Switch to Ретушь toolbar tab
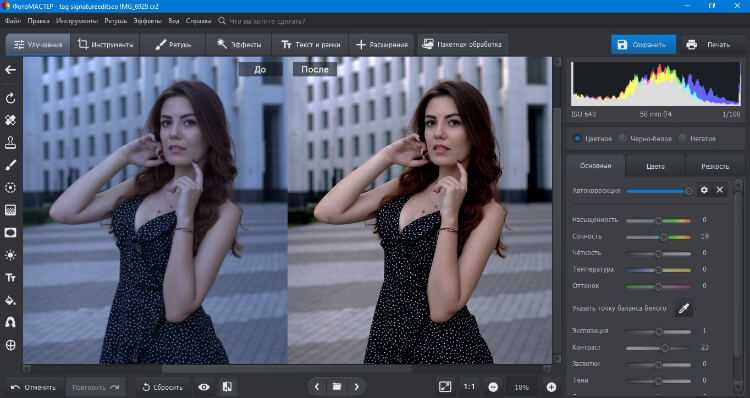This screenshot has width=750, height=398. click(173, 44)
